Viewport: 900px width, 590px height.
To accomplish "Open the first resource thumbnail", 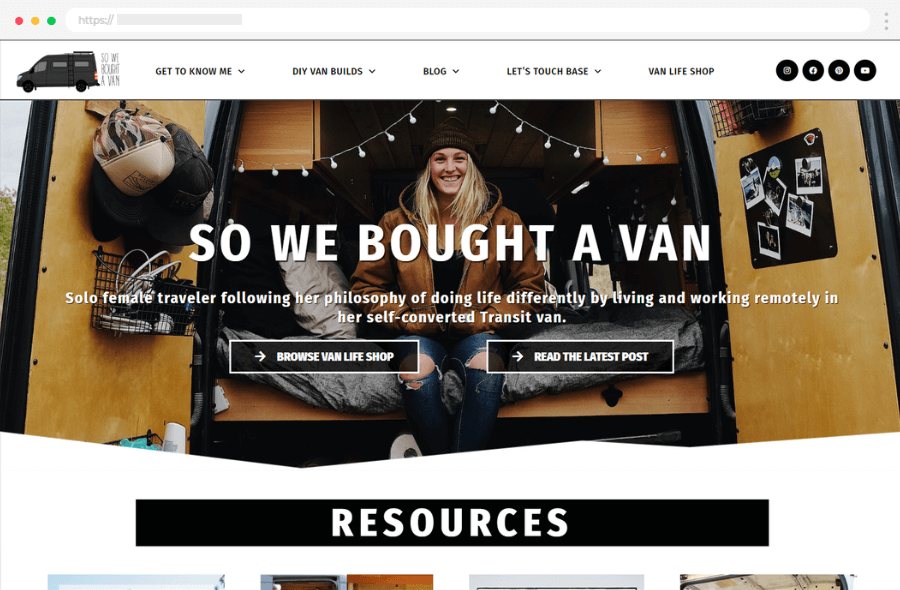I will click(136, 582).
